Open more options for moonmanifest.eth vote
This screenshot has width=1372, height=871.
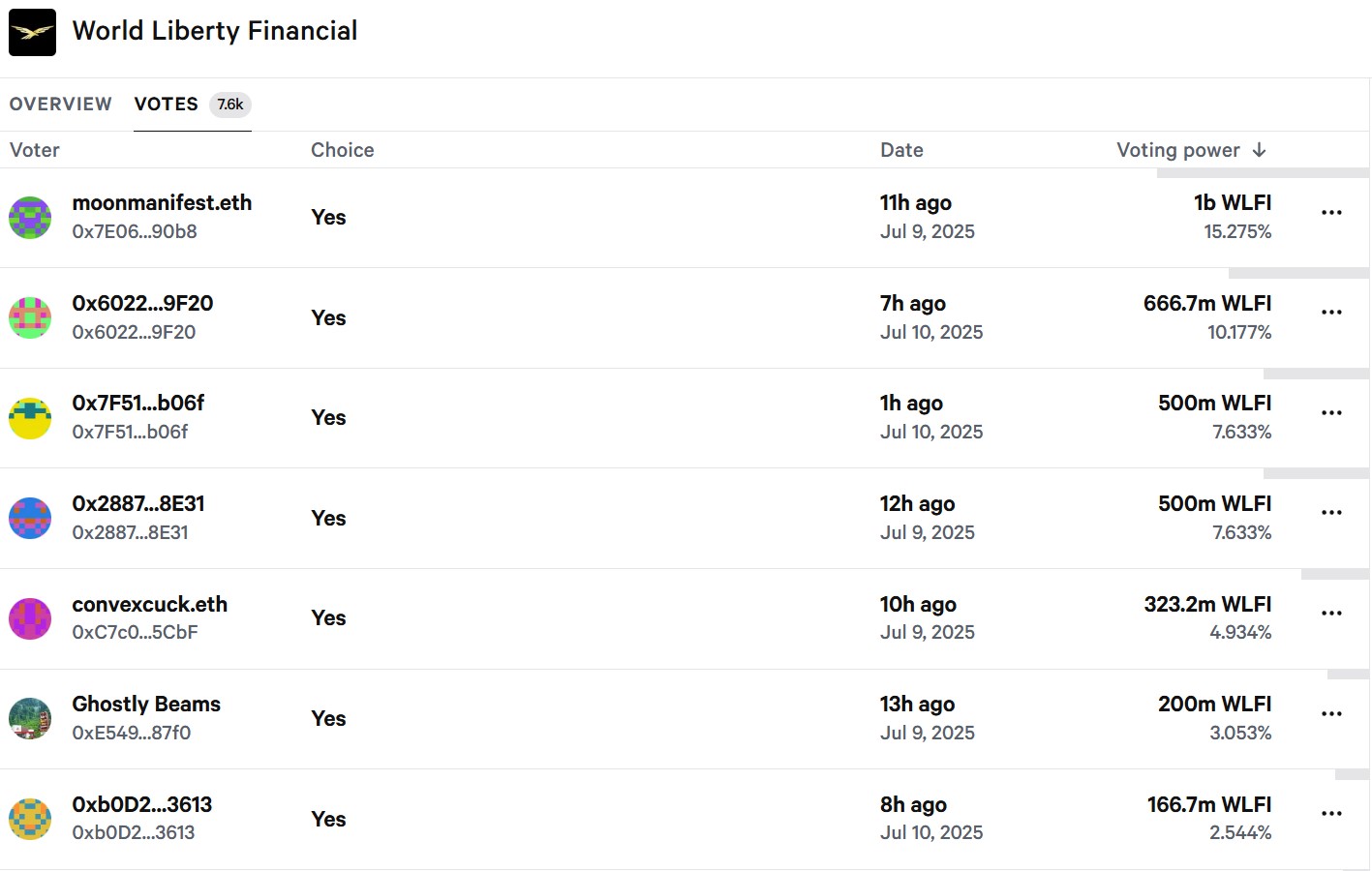click(1331, 213)
